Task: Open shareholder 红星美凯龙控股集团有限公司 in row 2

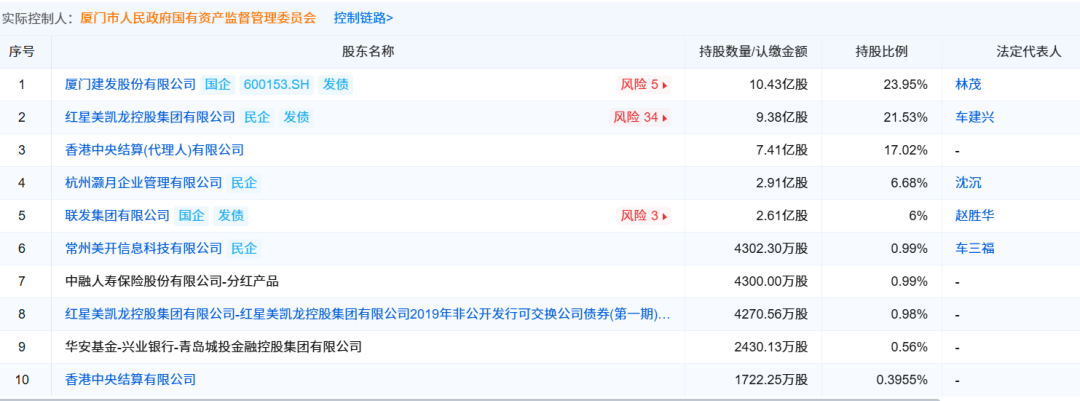Action: (x=149, y=118)
